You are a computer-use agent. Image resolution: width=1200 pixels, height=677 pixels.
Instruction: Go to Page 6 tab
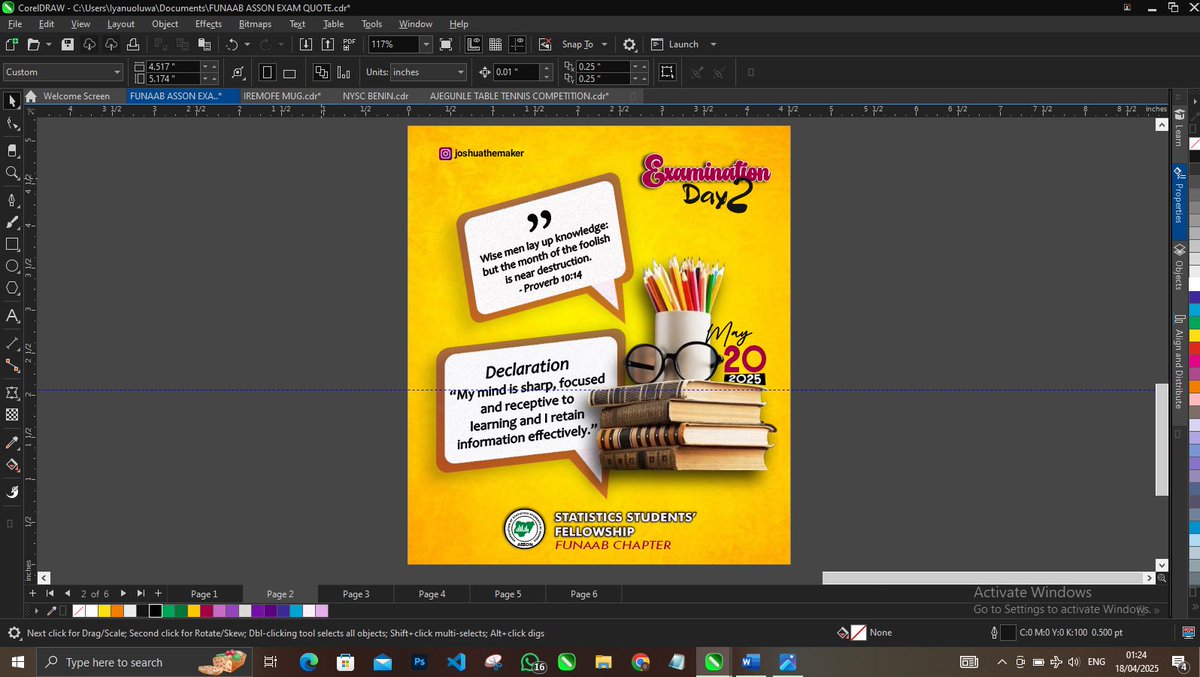(x=584, y=594)
